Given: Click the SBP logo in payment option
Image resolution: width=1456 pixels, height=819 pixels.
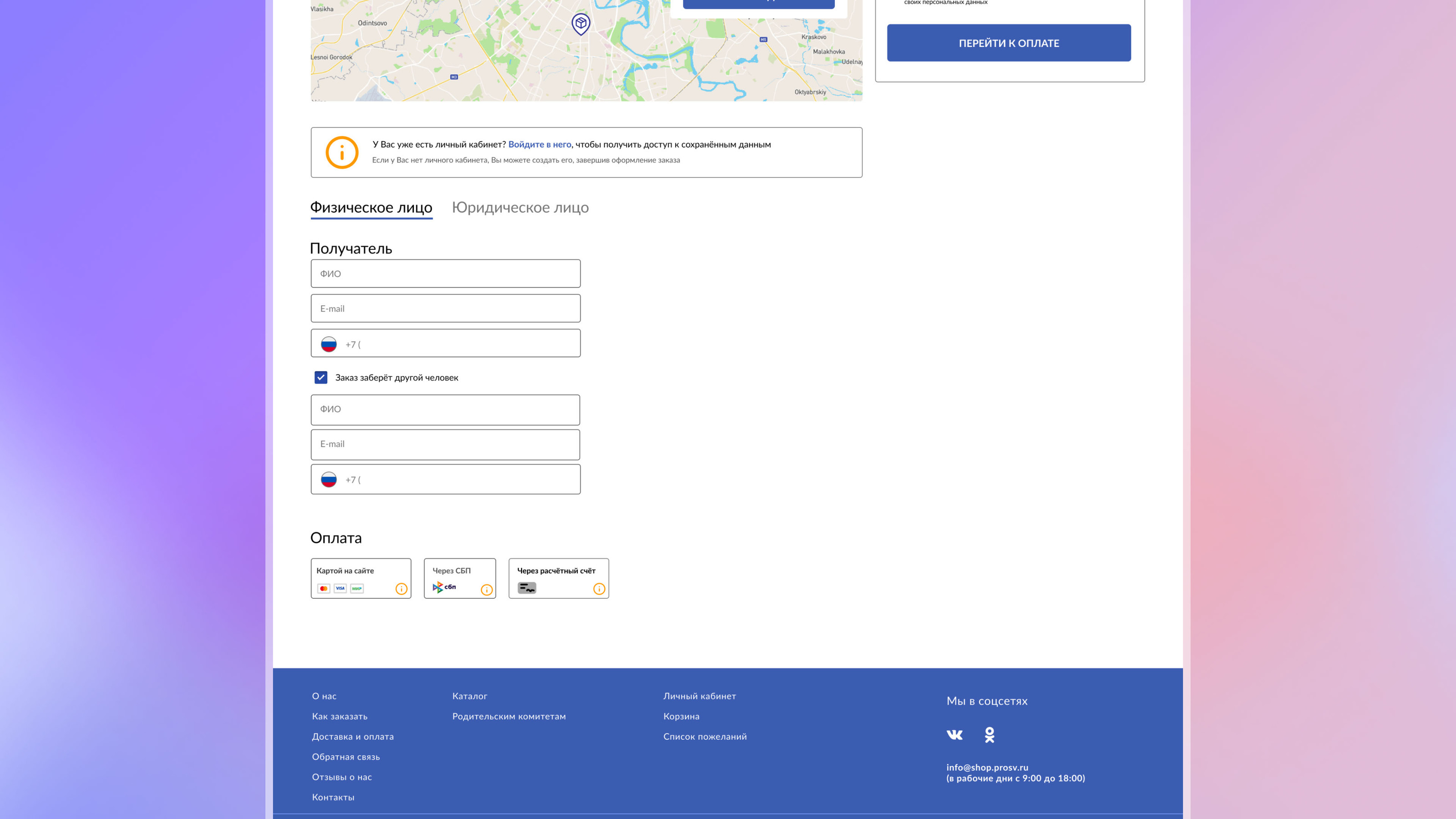Looking at the screenshot, I should [x=444, y=587].
